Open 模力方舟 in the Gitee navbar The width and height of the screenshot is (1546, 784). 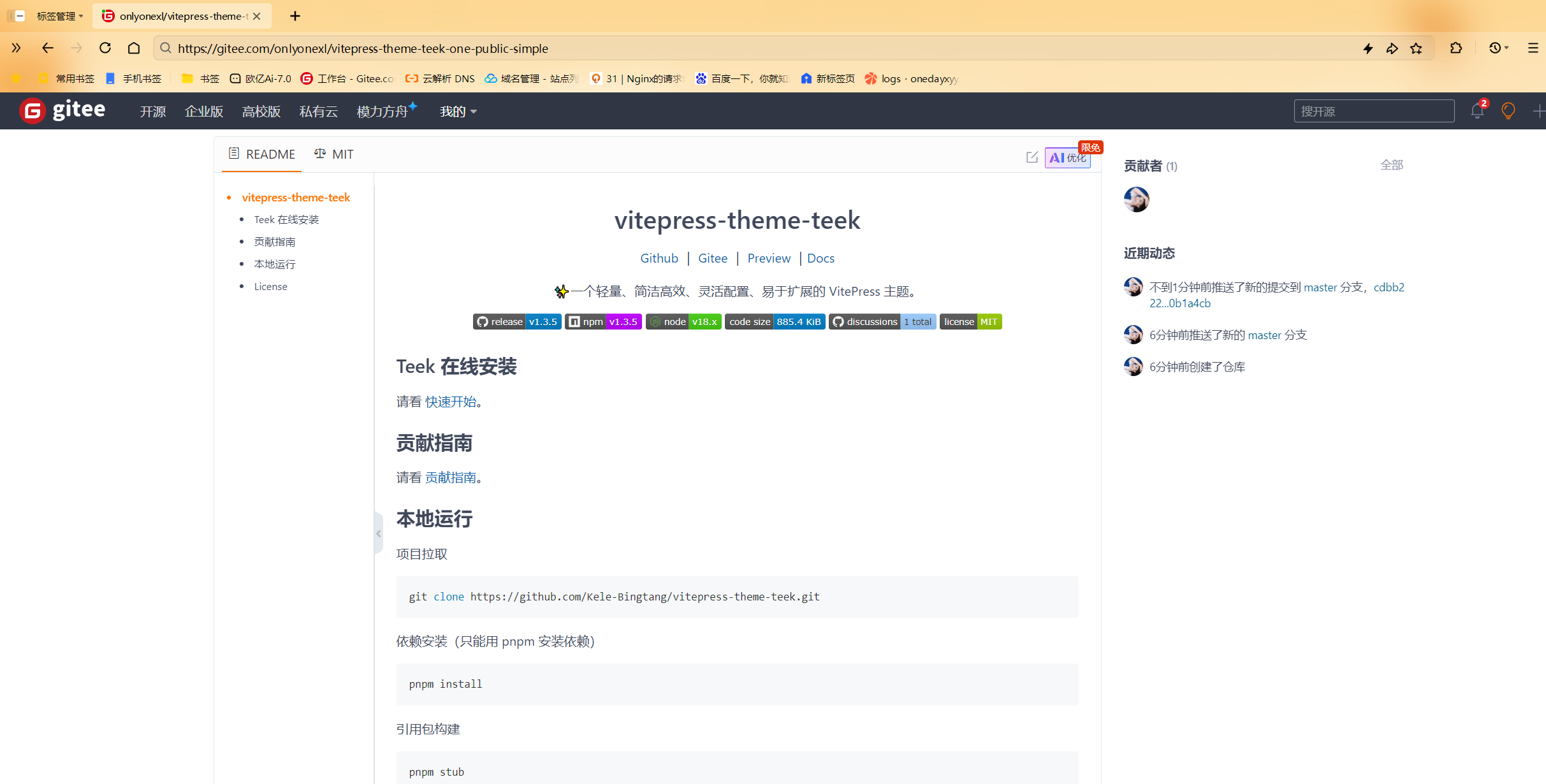(x=383, y=112)
